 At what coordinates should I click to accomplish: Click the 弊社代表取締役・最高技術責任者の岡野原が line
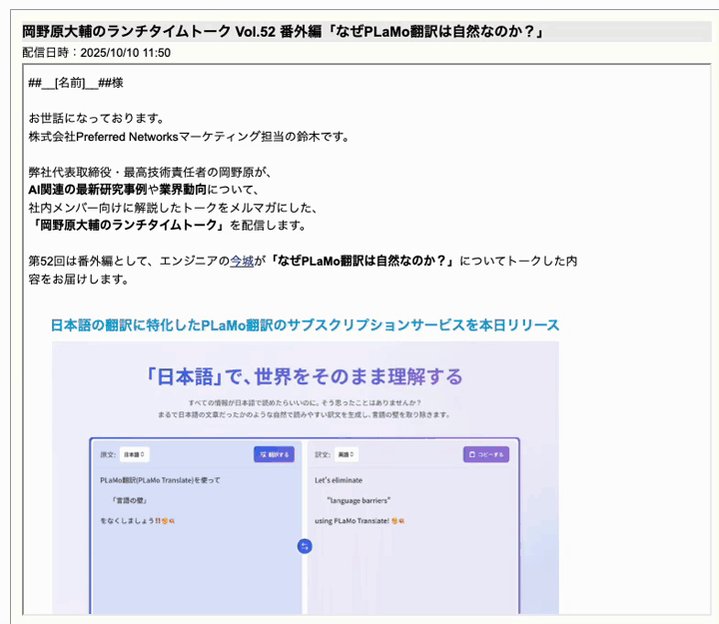coord(150,172)
